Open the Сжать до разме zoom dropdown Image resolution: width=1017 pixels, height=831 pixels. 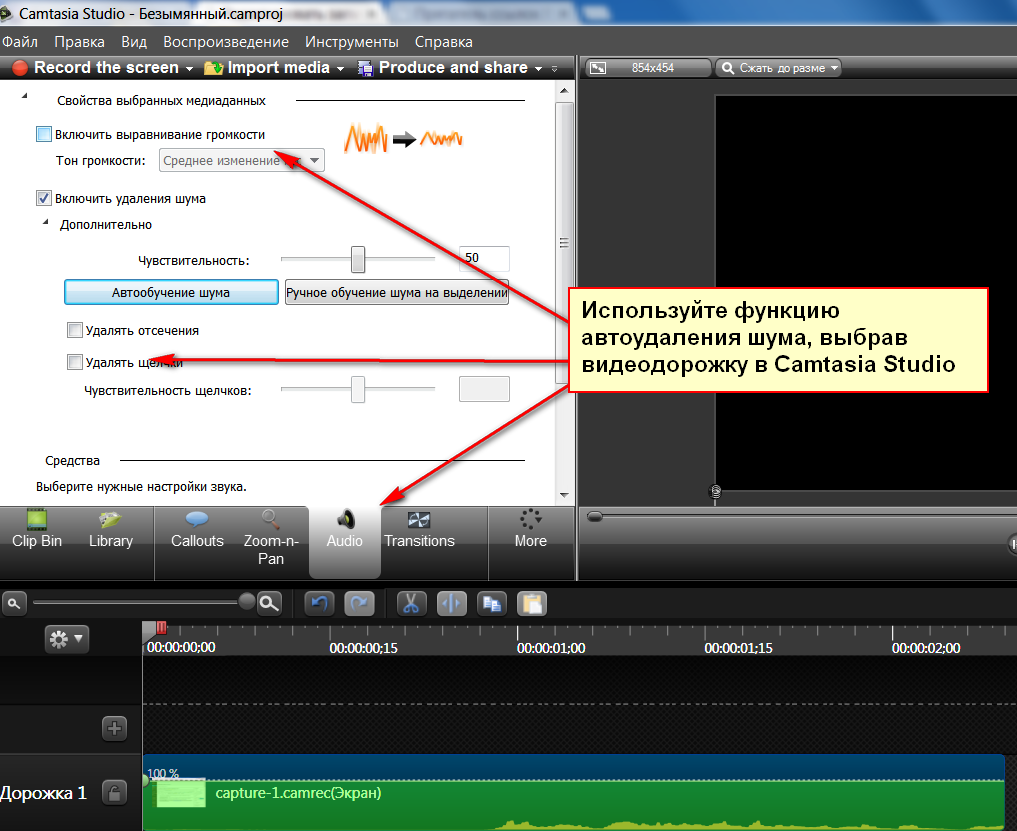[x=778, y=68]
